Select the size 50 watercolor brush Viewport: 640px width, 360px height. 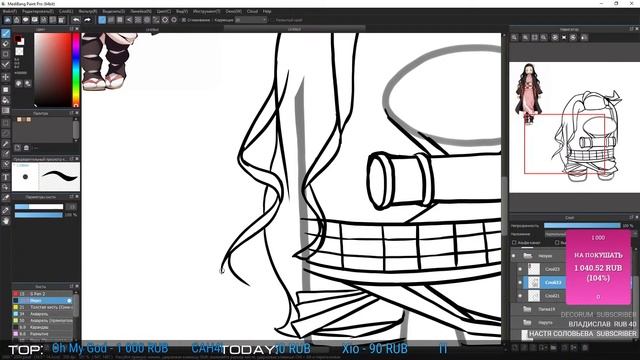pyautogui.click(x=42, y=320)
